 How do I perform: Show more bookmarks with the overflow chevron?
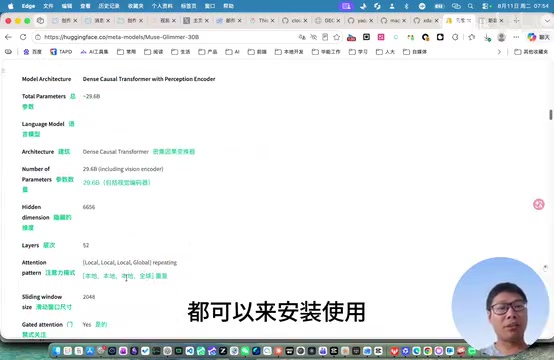click(x=499, y=52)
